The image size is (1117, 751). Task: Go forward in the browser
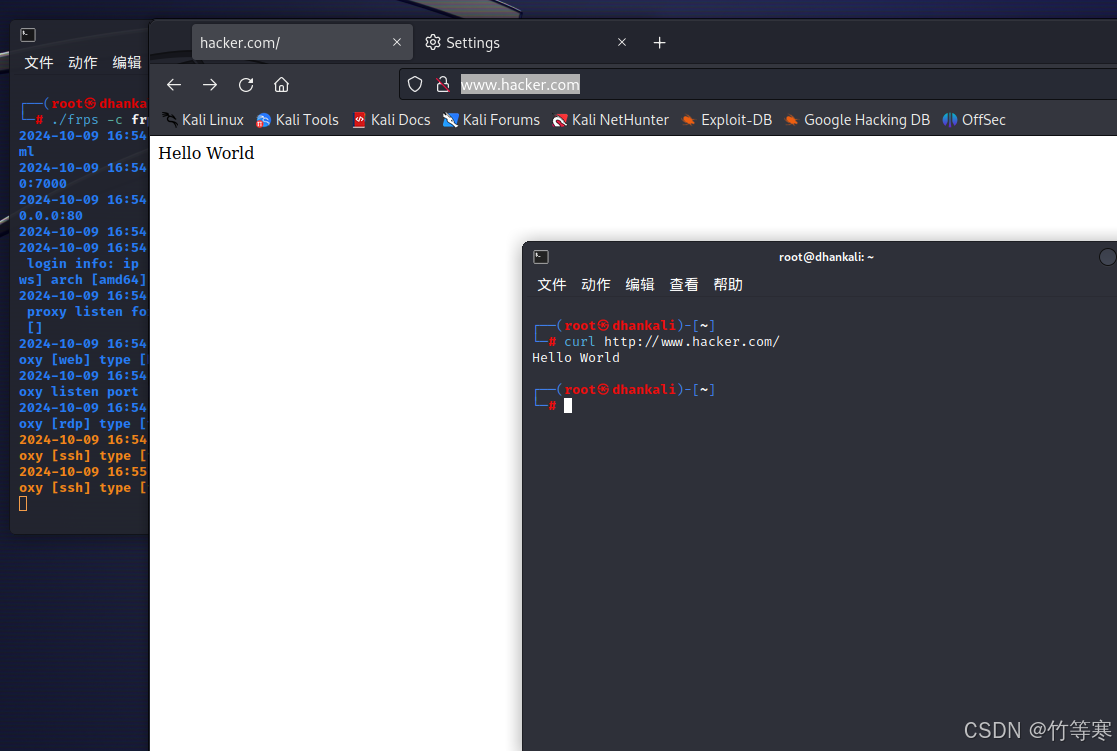(x=209, y=85)
